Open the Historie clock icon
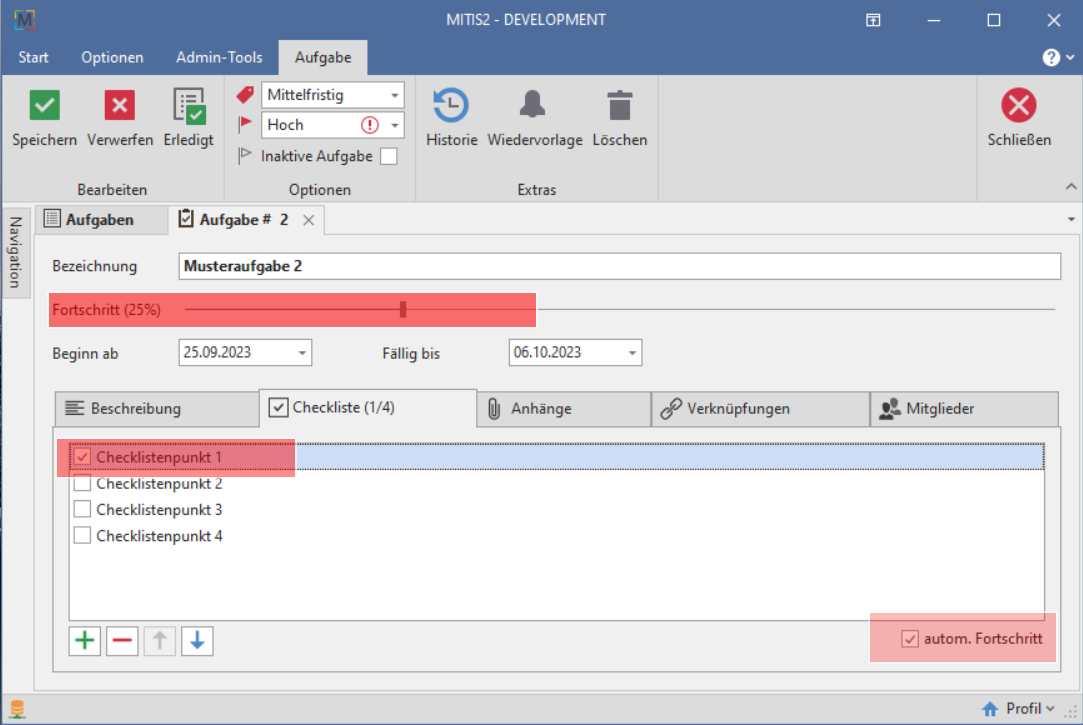 (x=451, y=105)
